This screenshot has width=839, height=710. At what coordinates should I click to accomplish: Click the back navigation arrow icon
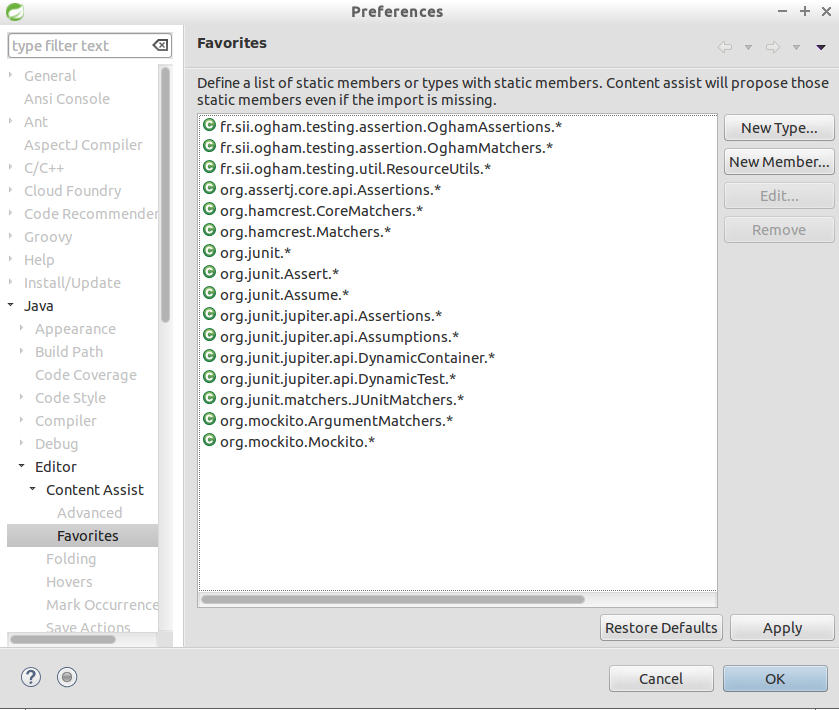[724, 47]
